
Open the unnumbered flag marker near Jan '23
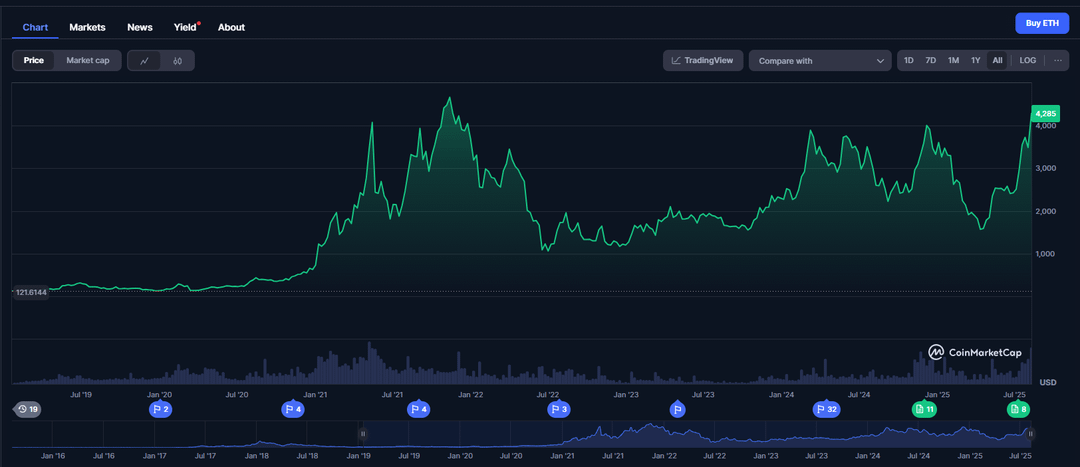pyautogui.click(x=677, y=409)
